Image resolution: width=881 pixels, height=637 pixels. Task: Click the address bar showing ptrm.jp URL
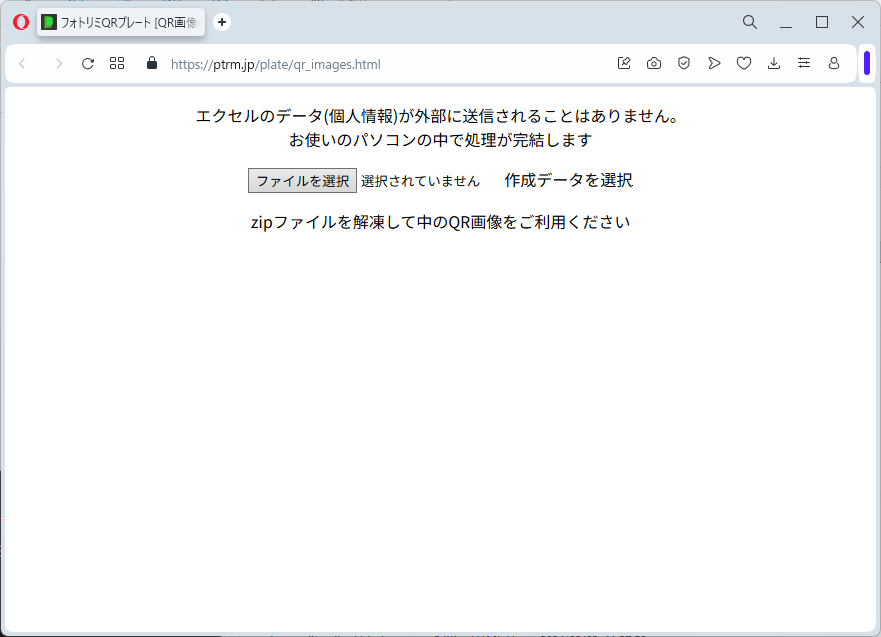point(380,64)
